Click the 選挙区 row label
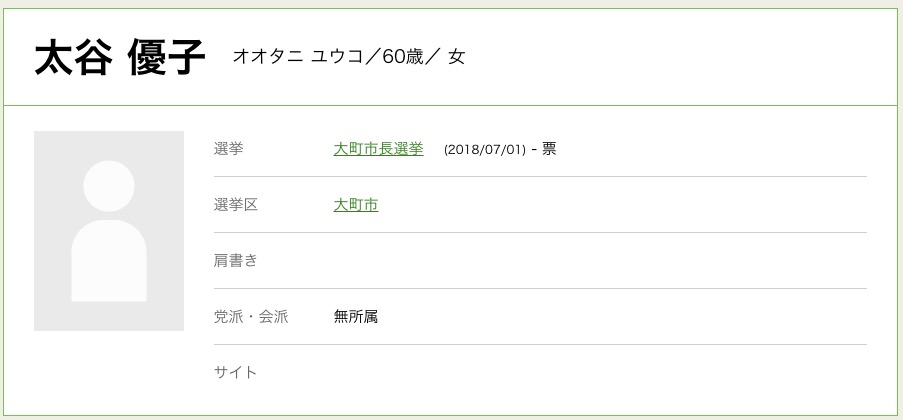This screenshot has height=420, width=903. pyautogui.click(x=236, y=205)
